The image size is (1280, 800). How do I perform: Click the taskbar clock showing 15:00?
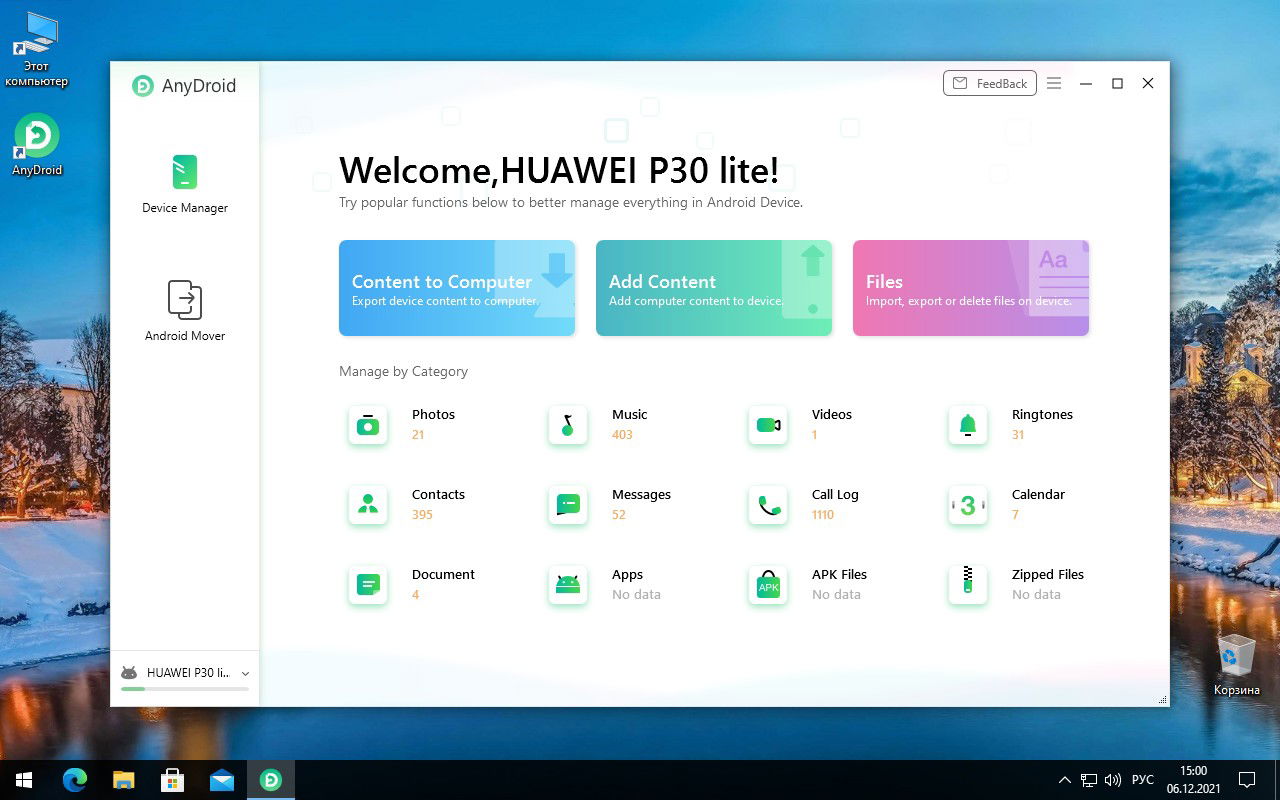pyautogui.click(x=1193, y=771)
